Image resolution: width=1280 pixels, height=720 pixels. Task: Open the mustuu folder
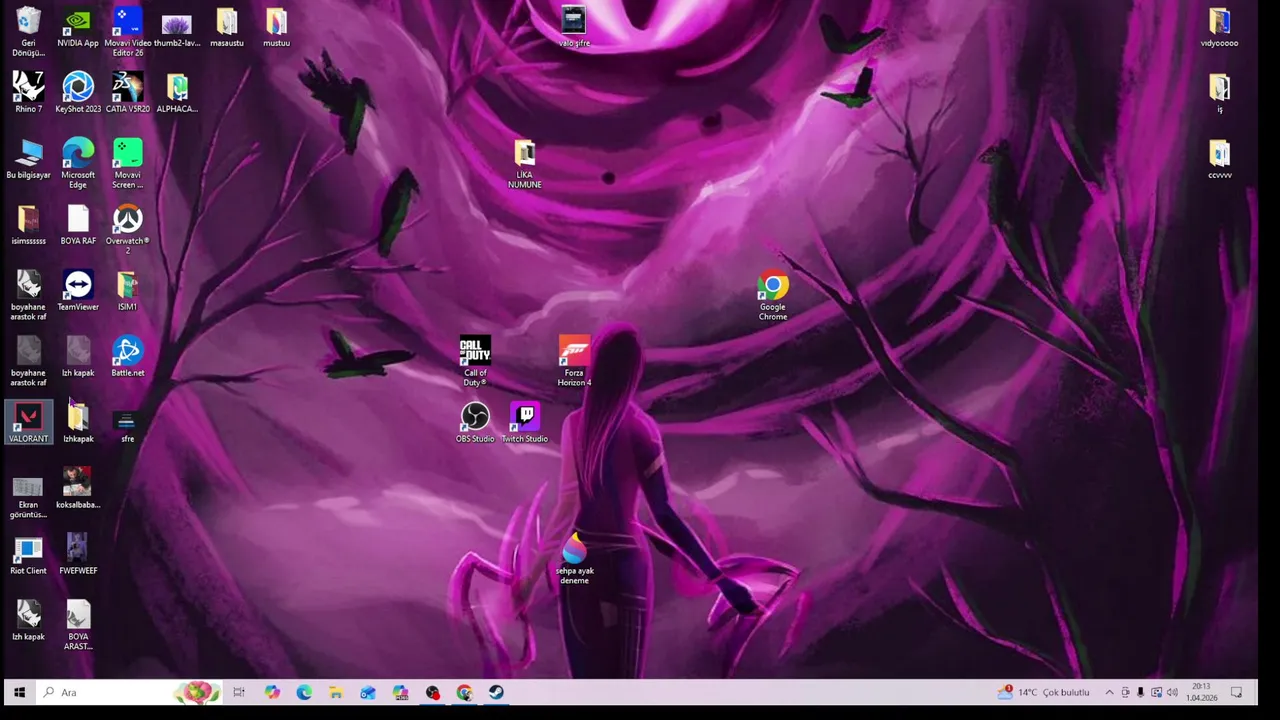click(x=277, y=28)
